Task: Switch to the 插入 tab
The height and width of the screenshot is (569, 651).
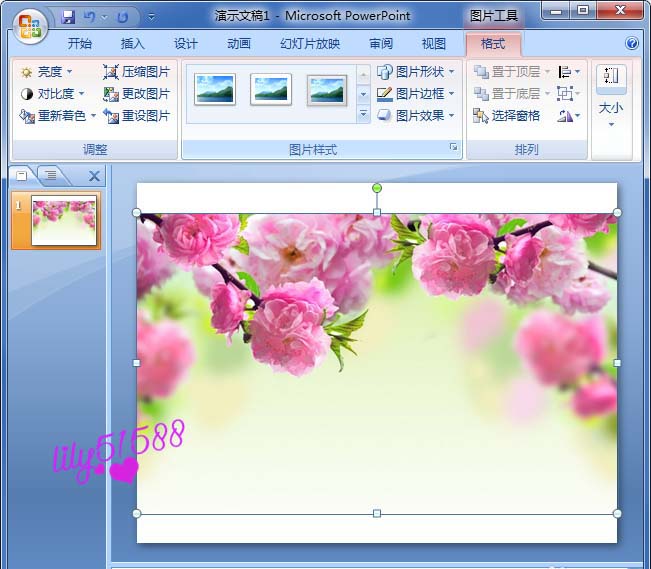Action: pyautogui.click(x=133, y=43)
